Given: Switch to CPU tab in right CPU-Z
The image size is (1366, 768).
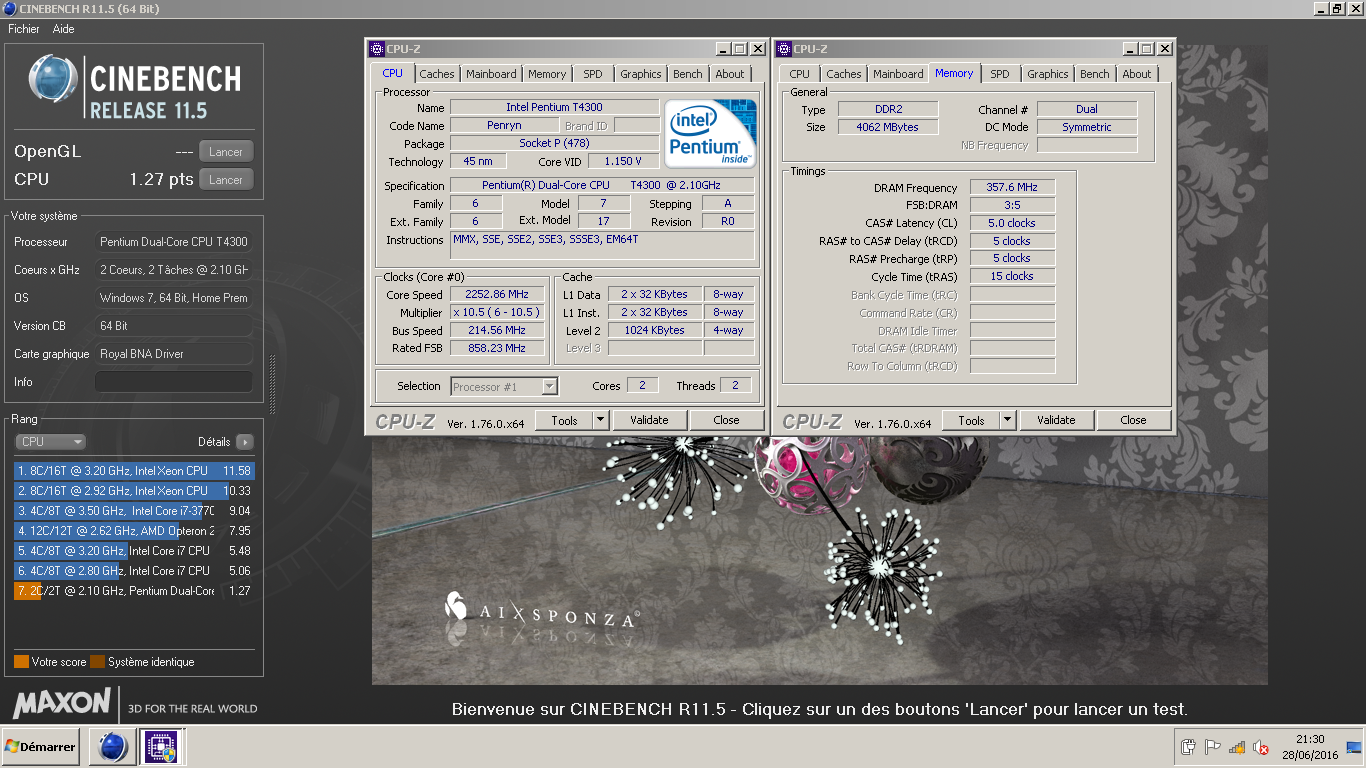Looking at the screenshot, I should coord(800,74).
